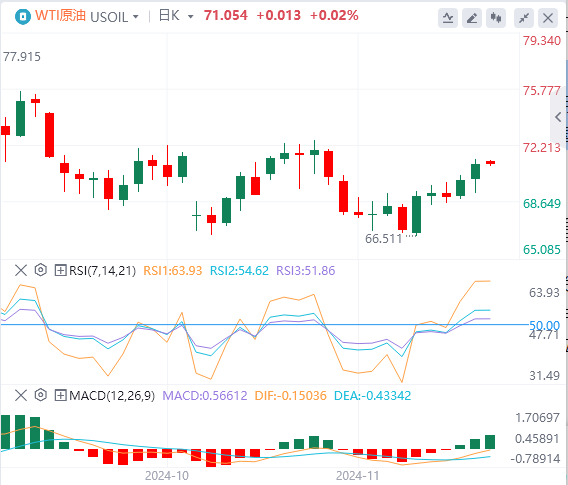Viewport: 568px width, 485px height.
Task: Click the WTI crude oil logo icon
Action: point(23,17)
